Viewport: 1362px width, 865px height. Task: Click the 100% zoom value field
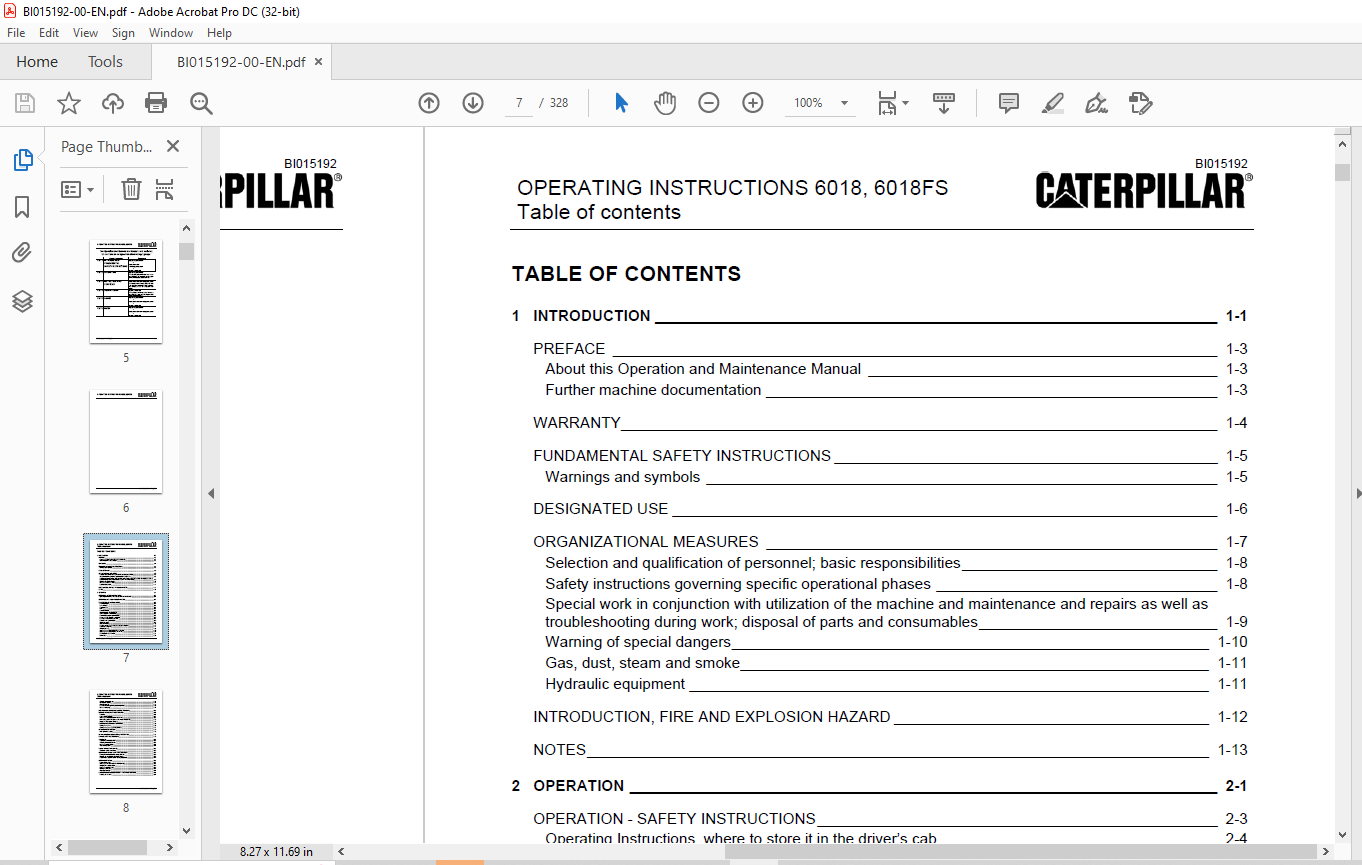[x=809, y=103]
